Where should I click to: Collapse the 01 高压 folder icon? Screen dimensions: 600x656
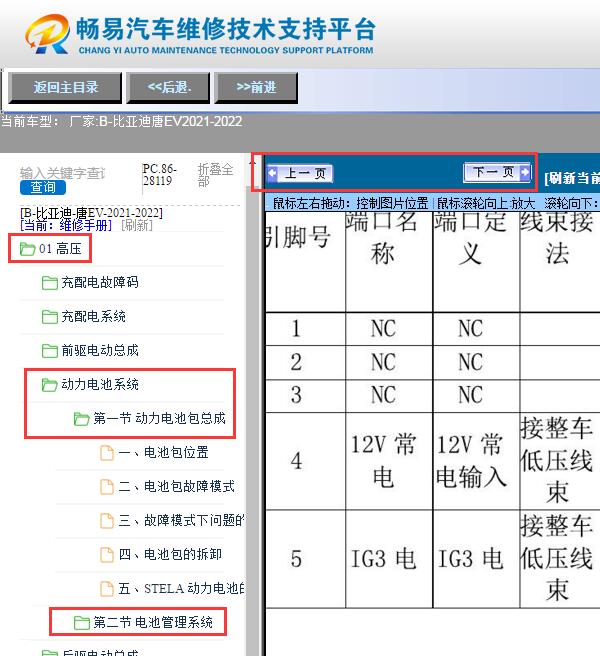click(28, 249)
